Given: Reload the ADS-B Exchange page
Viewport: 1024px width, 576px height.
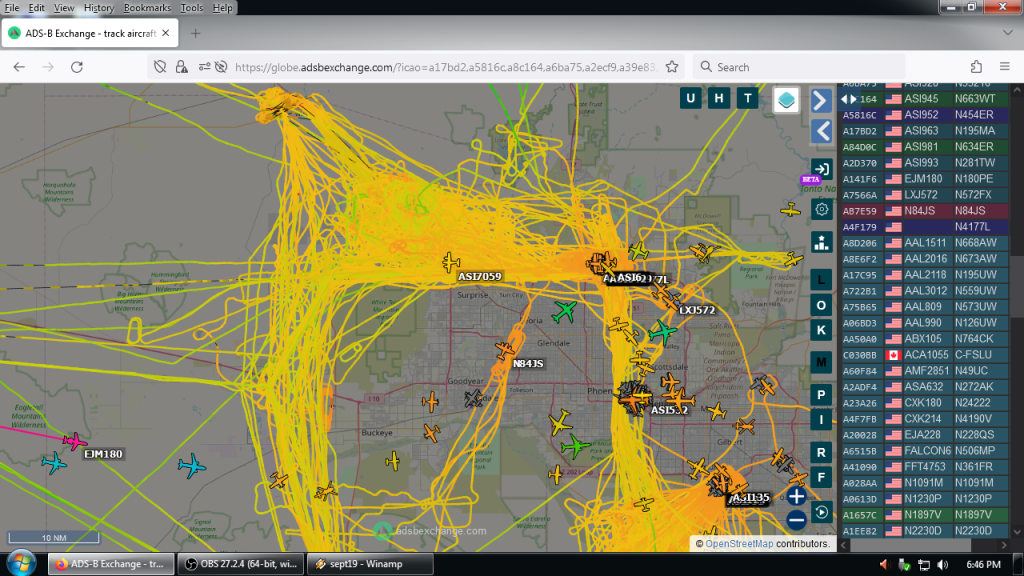Looking at the screenshot, I should [x=76, y=67].
